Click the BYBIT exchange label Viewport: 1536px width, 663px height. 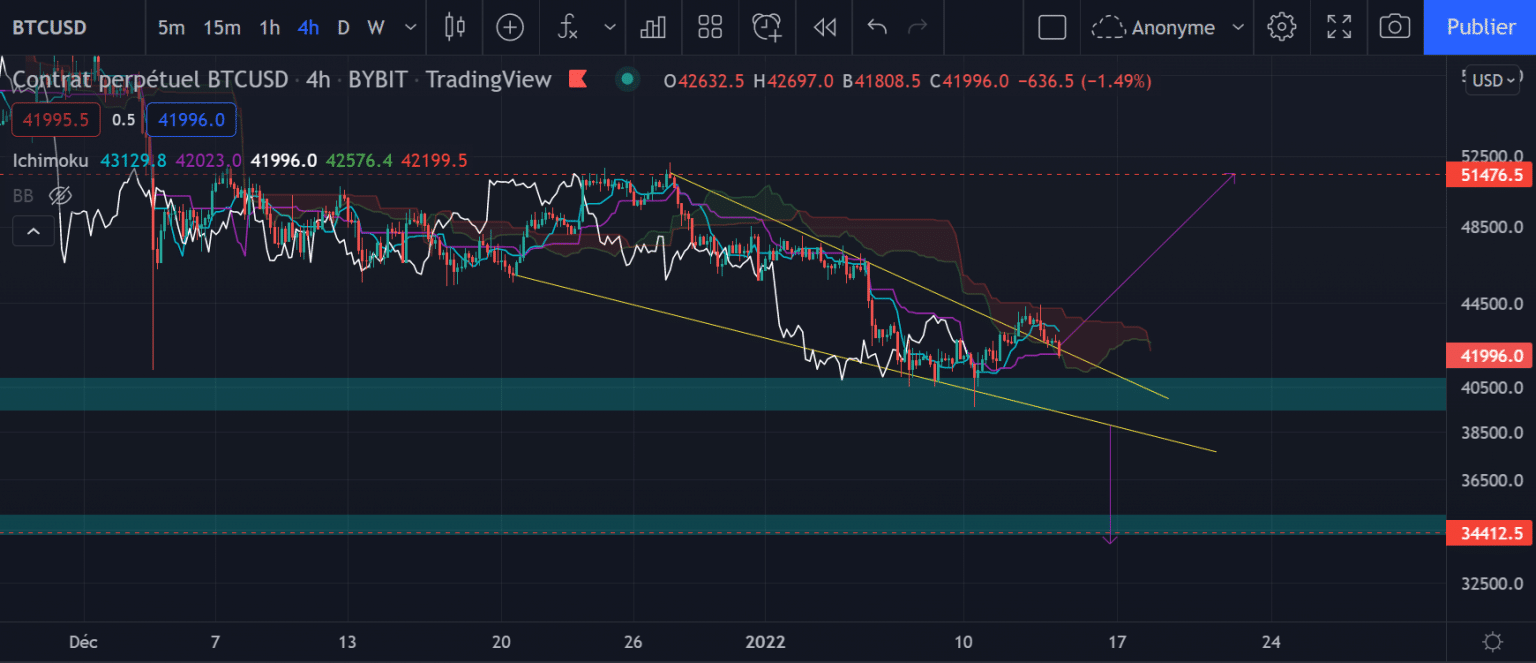point(377,80)
